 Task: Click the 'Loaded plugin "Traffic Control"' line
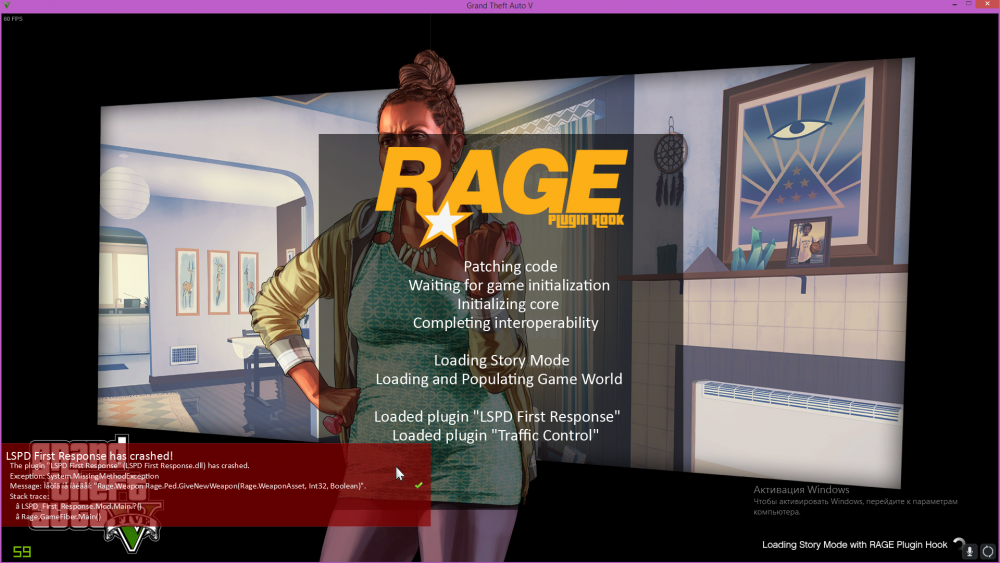tap(496, 435)
